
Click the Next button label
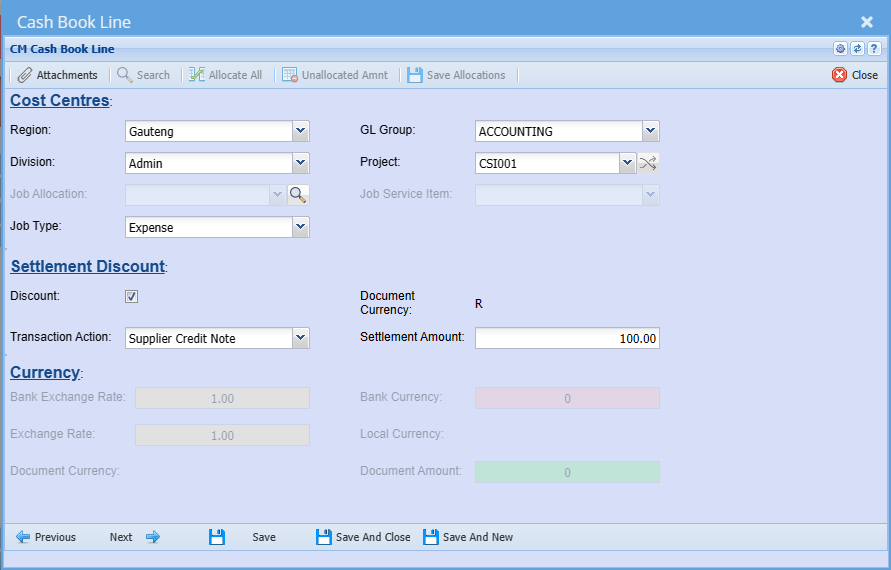[x=121, y=537]
